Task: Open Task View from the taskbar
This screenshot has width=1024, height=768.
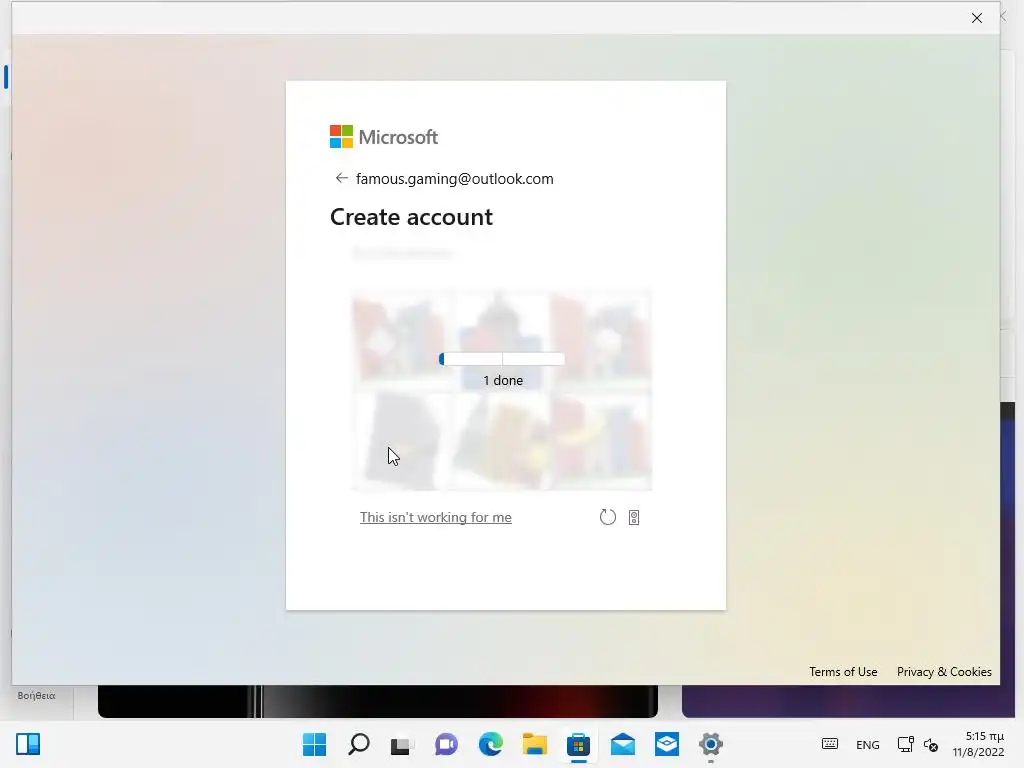Action: point(402,744)
